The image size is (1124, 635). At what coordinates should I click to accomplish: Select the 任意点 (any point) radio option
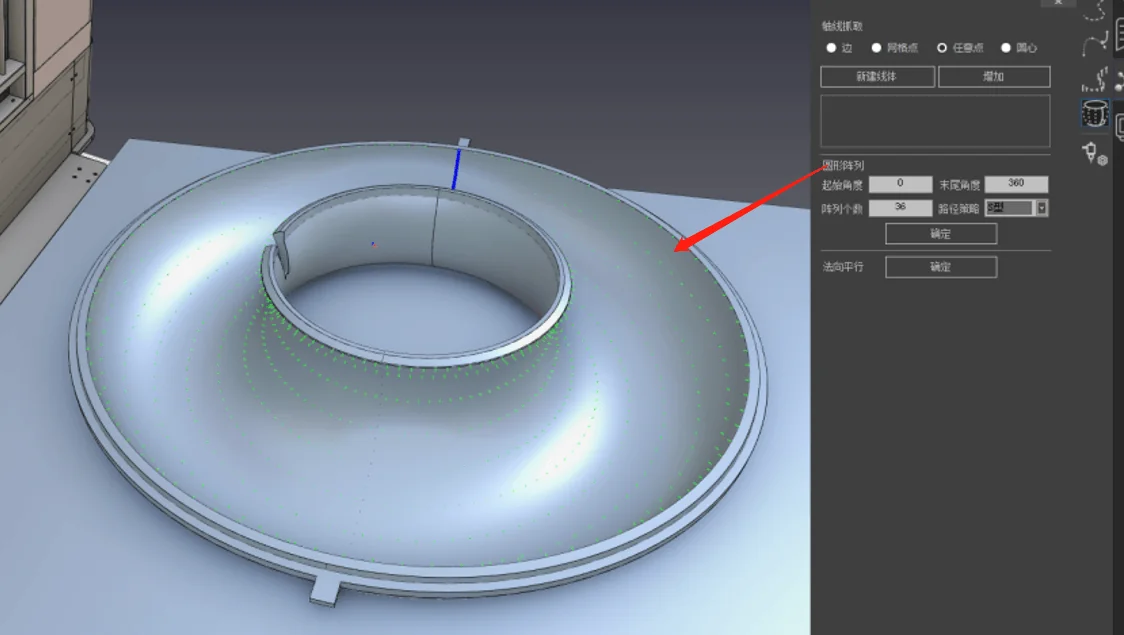click(961, 48)
